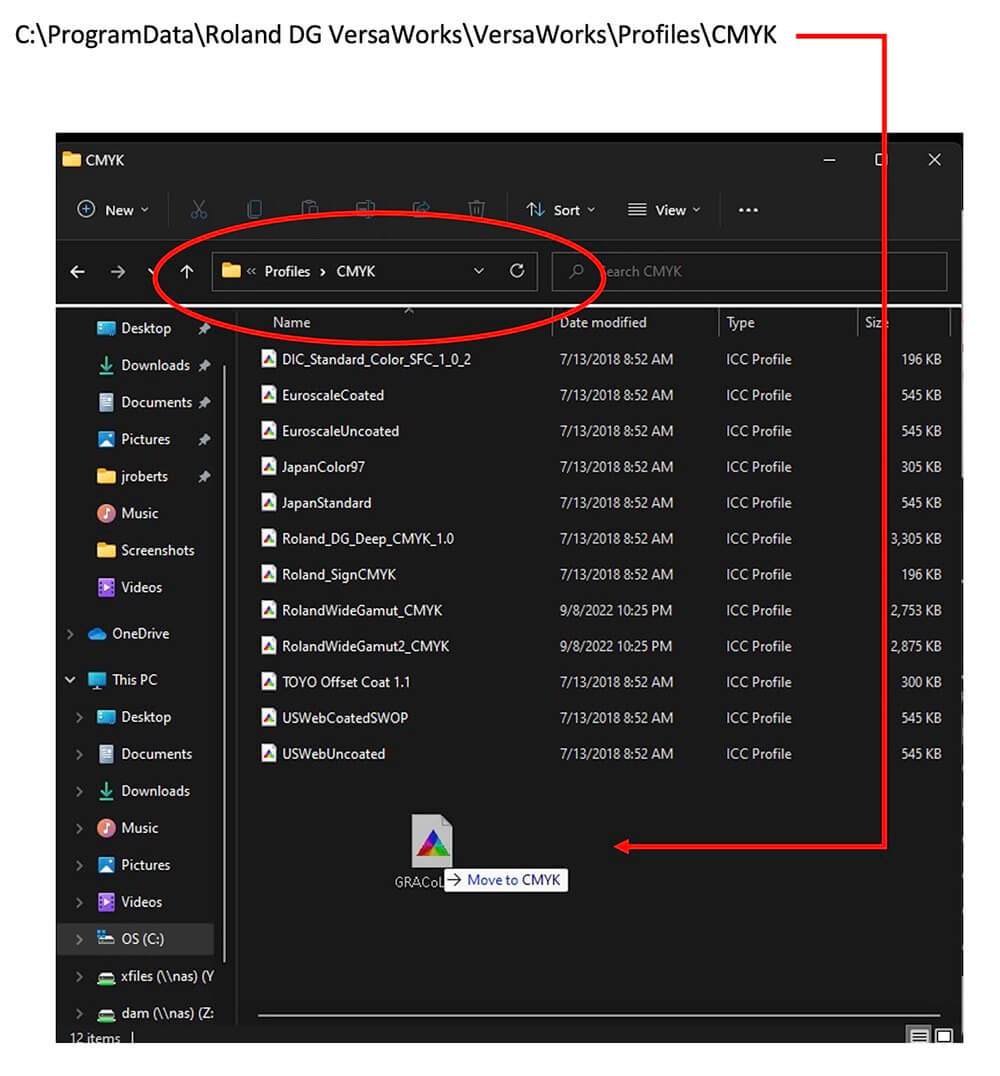
Task: Go forward with the right arrow
Action: [x=117, y=272]
